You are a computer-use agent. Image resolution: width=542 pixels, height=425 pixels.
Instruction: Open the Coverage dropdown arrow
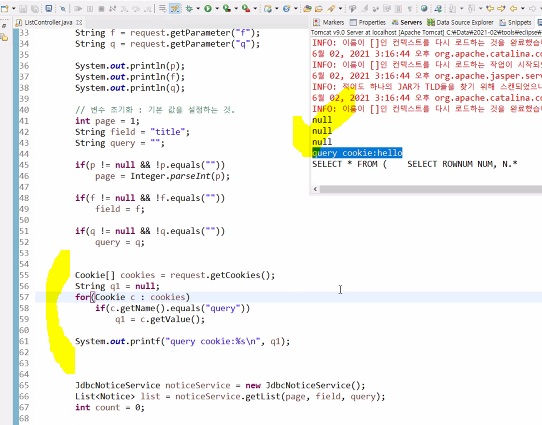point(236,9)
